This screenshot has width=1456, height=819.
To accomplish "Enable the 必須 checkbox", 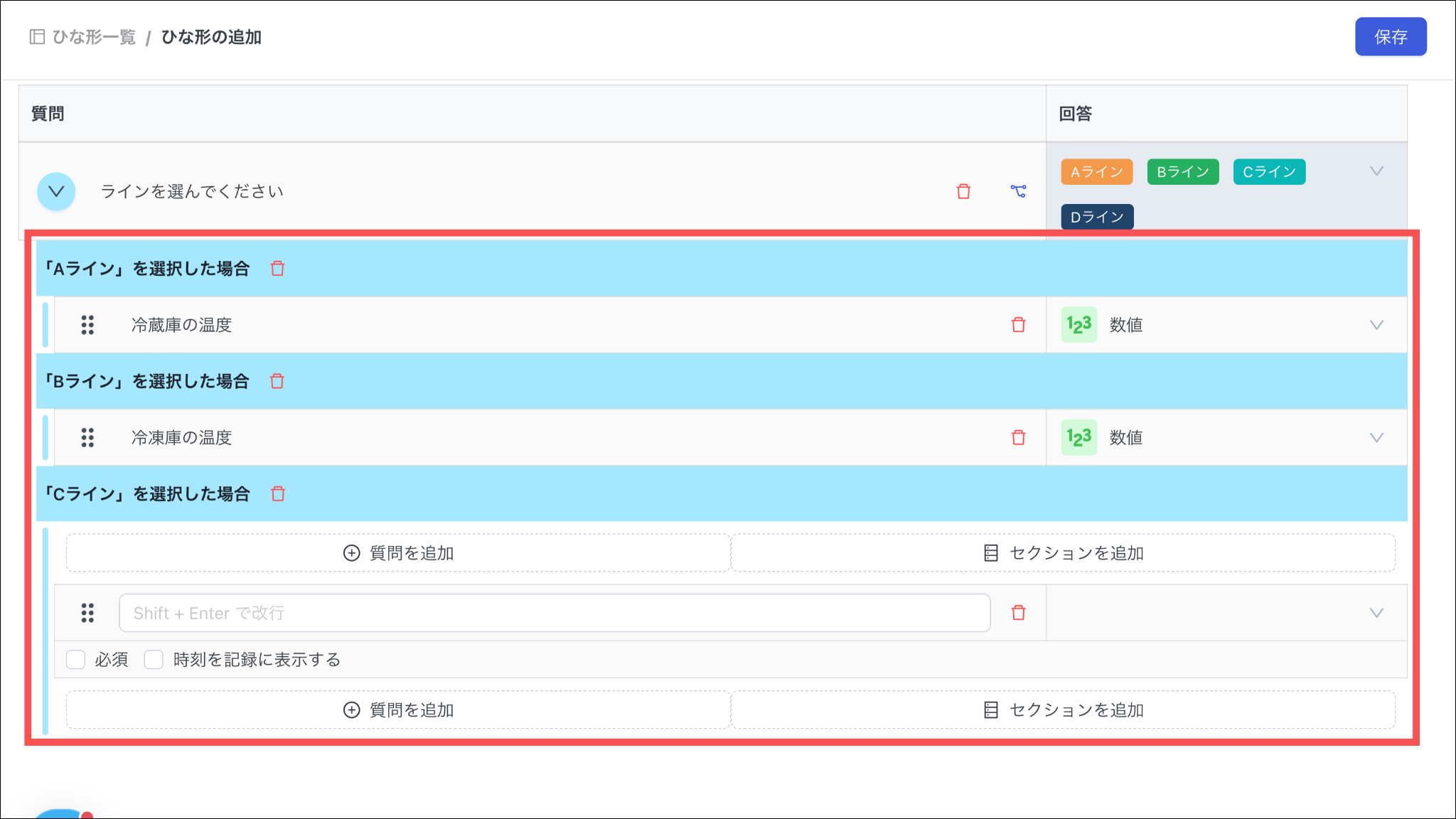I will pos(76,660).
